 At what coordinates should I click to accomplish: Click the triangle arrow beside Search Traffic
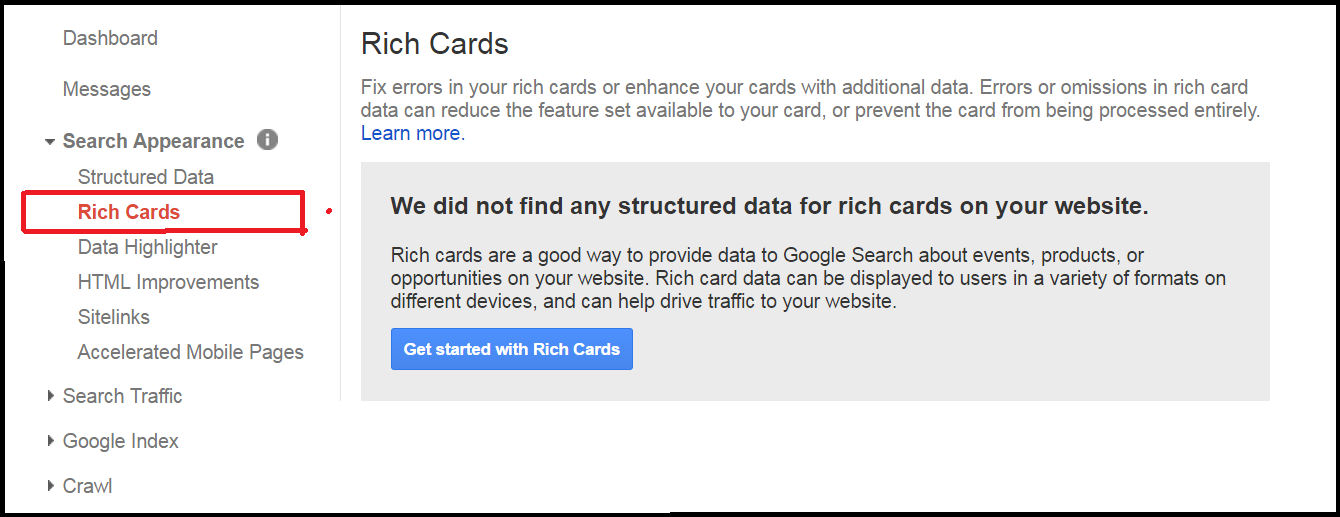coord(50,396)
